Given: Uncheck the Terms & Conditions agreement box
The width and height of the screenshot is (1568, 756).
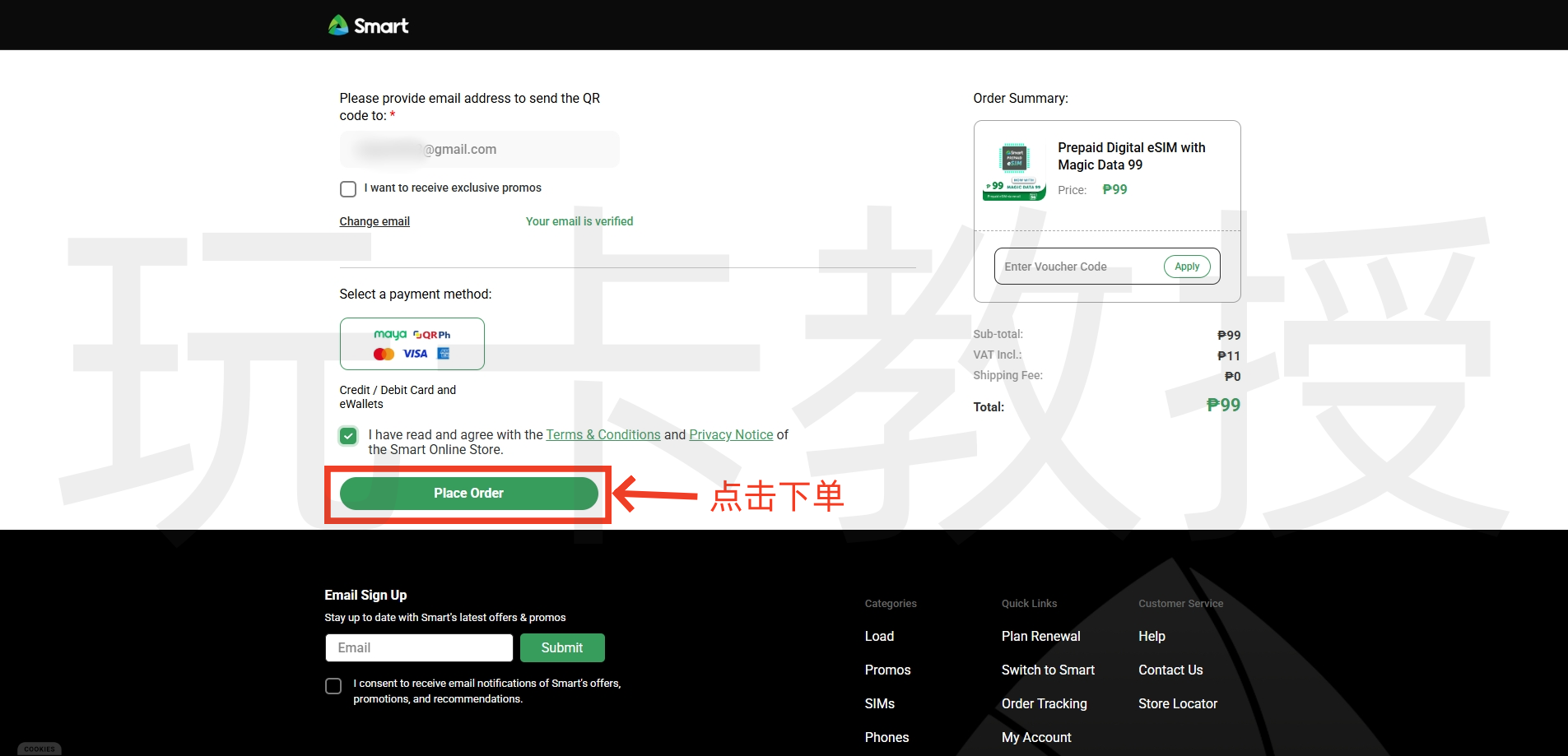Looking at the screenshot, I should (348, 435).
